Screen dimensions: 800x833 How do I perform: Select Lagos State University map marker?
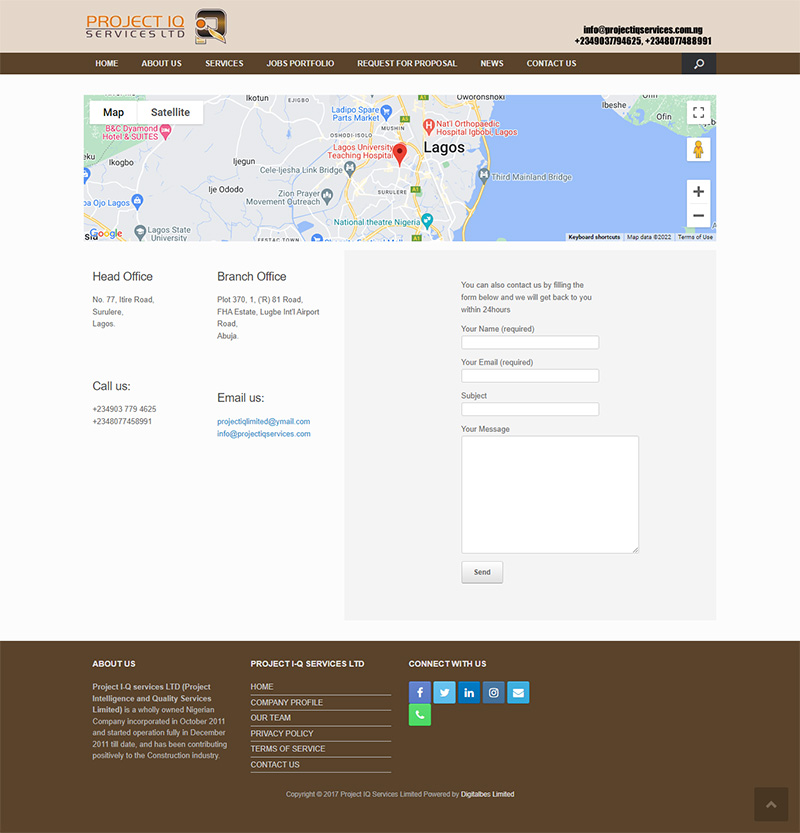[140, 232]
